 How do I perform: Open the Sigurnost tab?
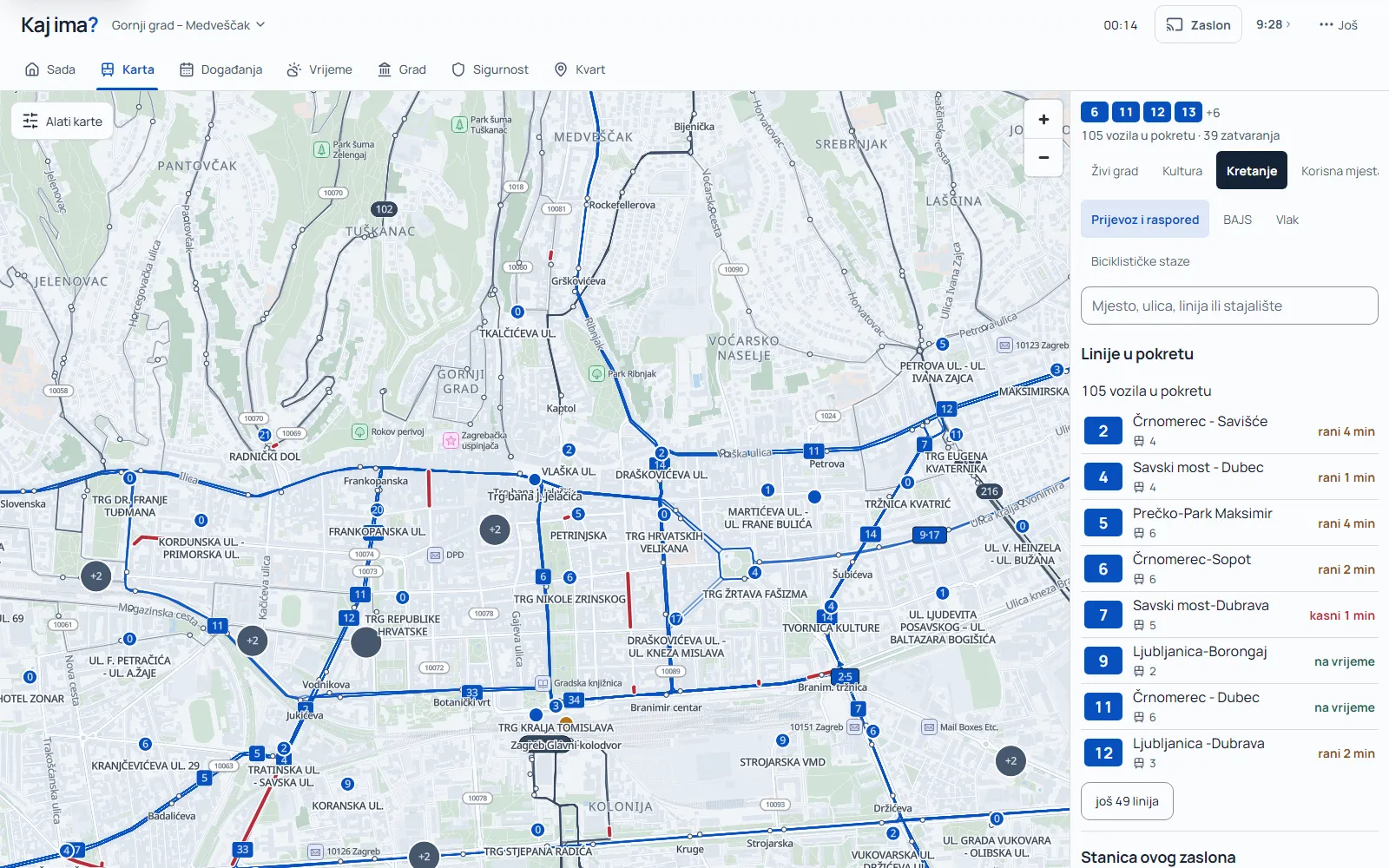[x=490, y=69]
